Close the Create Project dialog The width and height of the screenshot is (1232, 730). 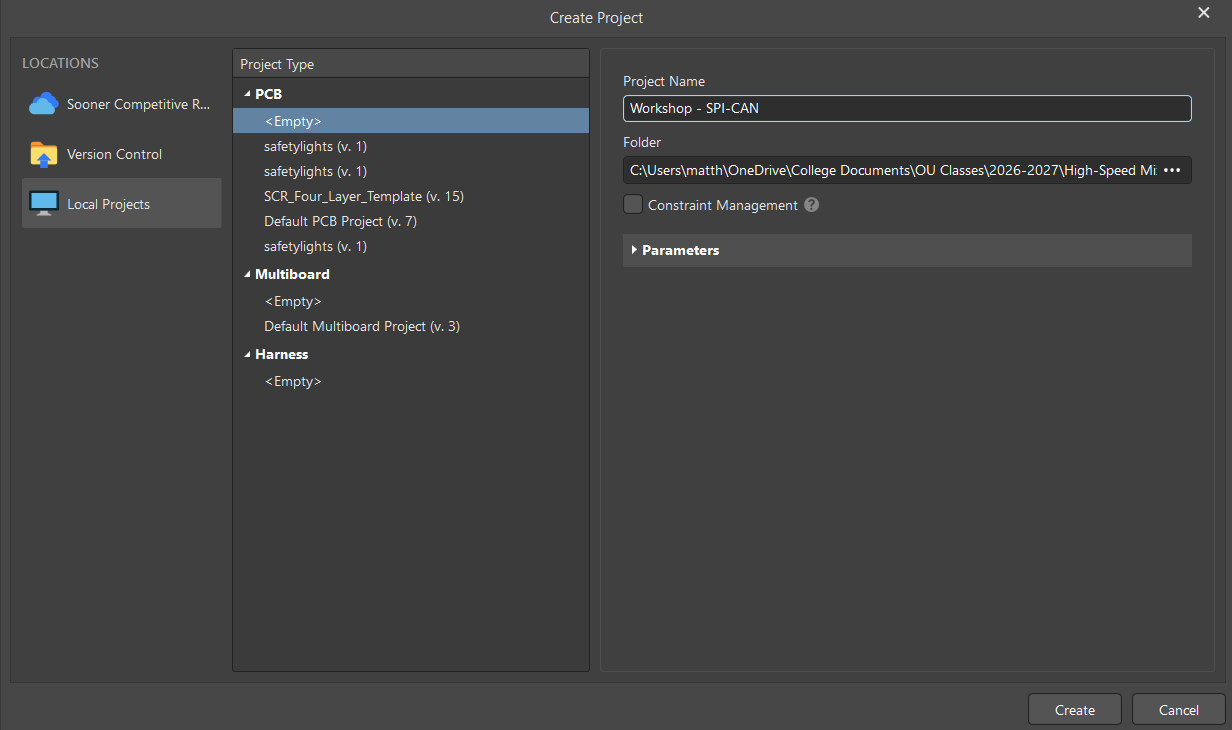pyautogui.click(x=1204, y=12)
